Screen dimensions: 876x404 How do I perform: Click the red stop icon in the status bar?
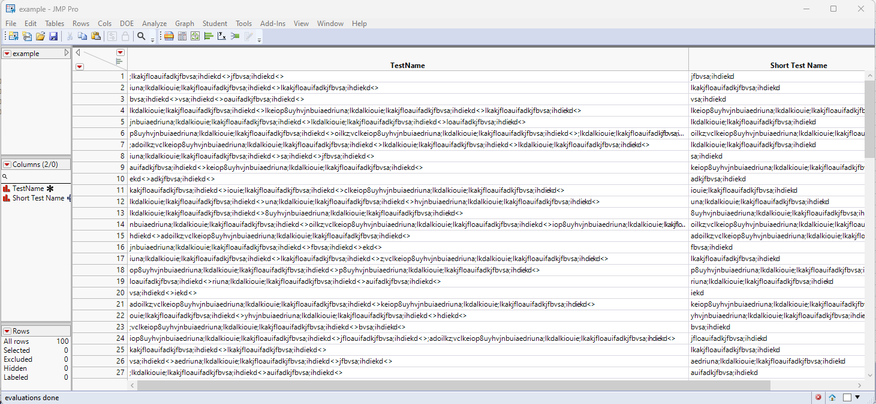point(818,397)
